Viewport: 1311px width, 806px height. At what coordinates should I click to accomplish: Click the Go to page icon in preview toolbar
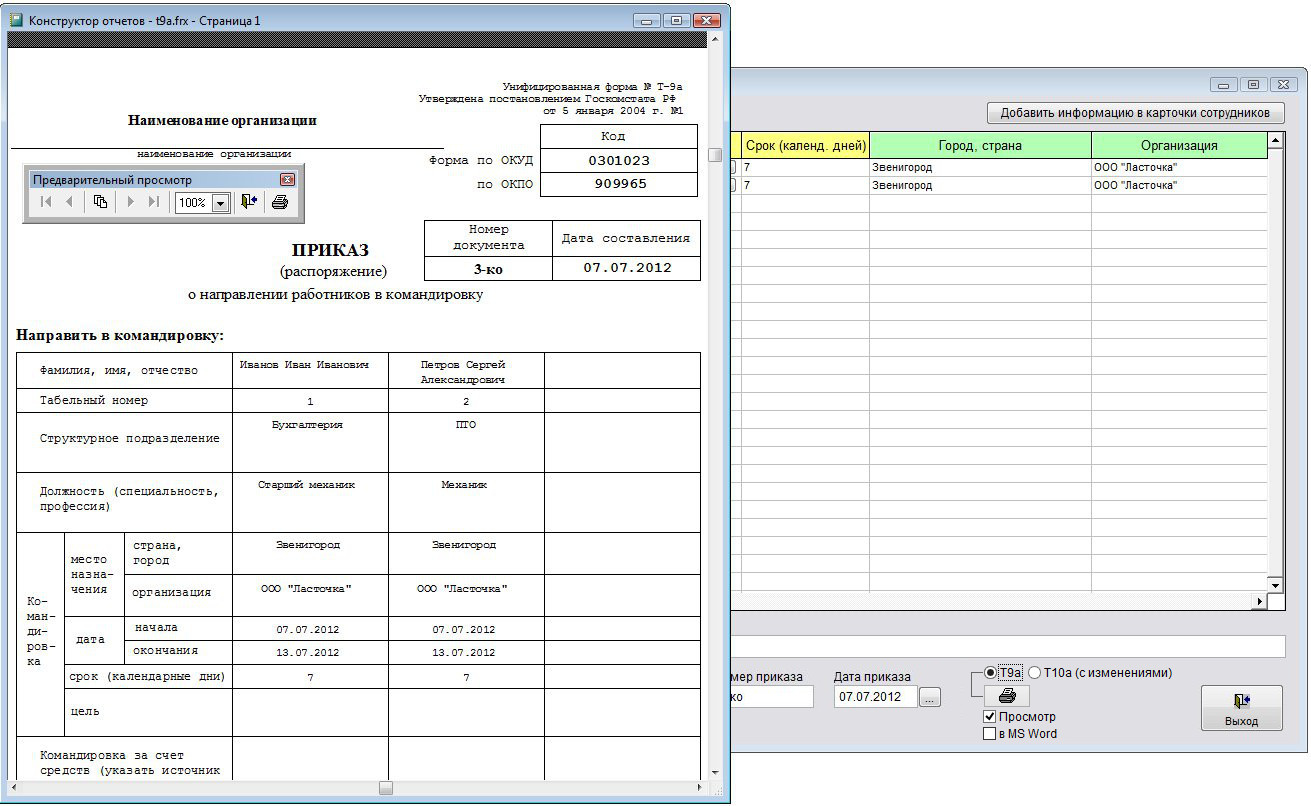click(100, 202)
